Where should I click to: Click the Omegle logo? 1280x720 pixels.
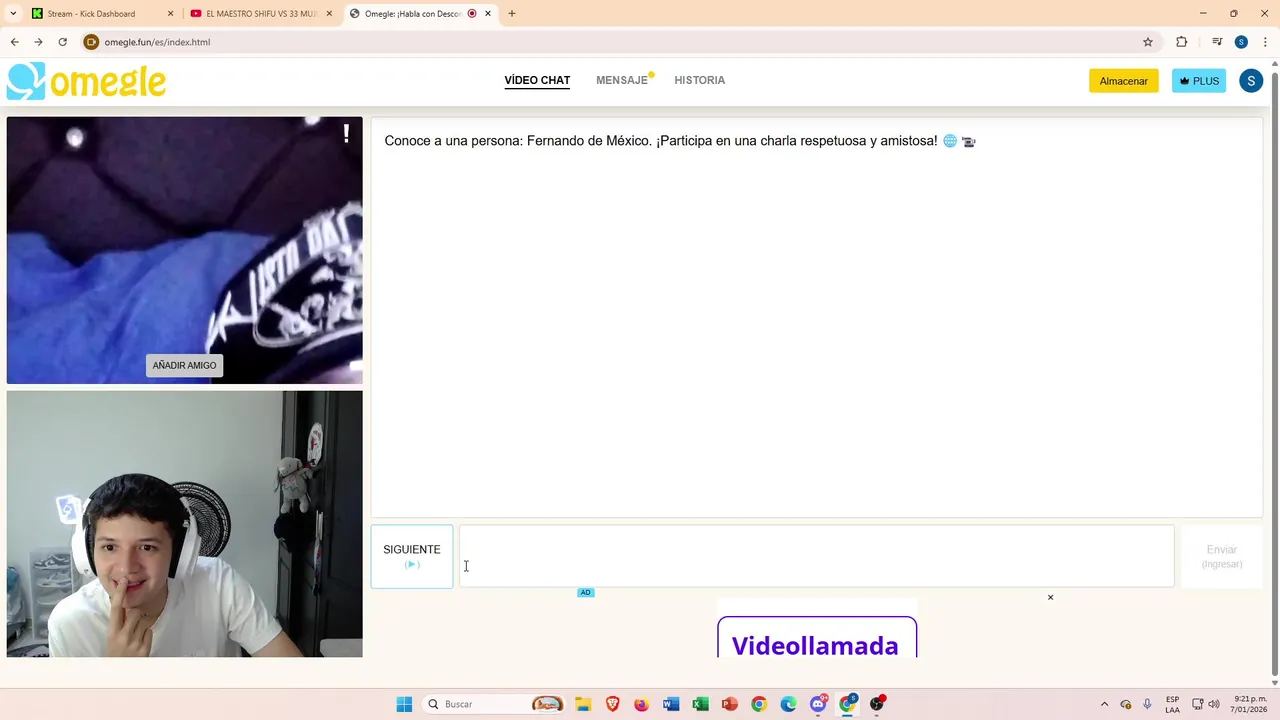click(86, 81)
